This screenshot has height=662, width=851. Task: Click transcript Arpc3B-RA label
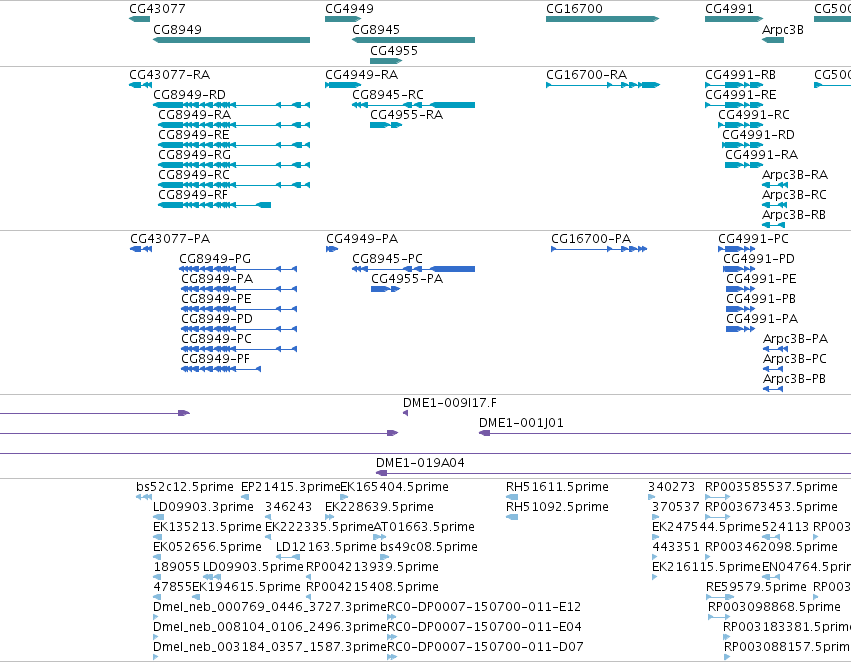coord(795,175)
